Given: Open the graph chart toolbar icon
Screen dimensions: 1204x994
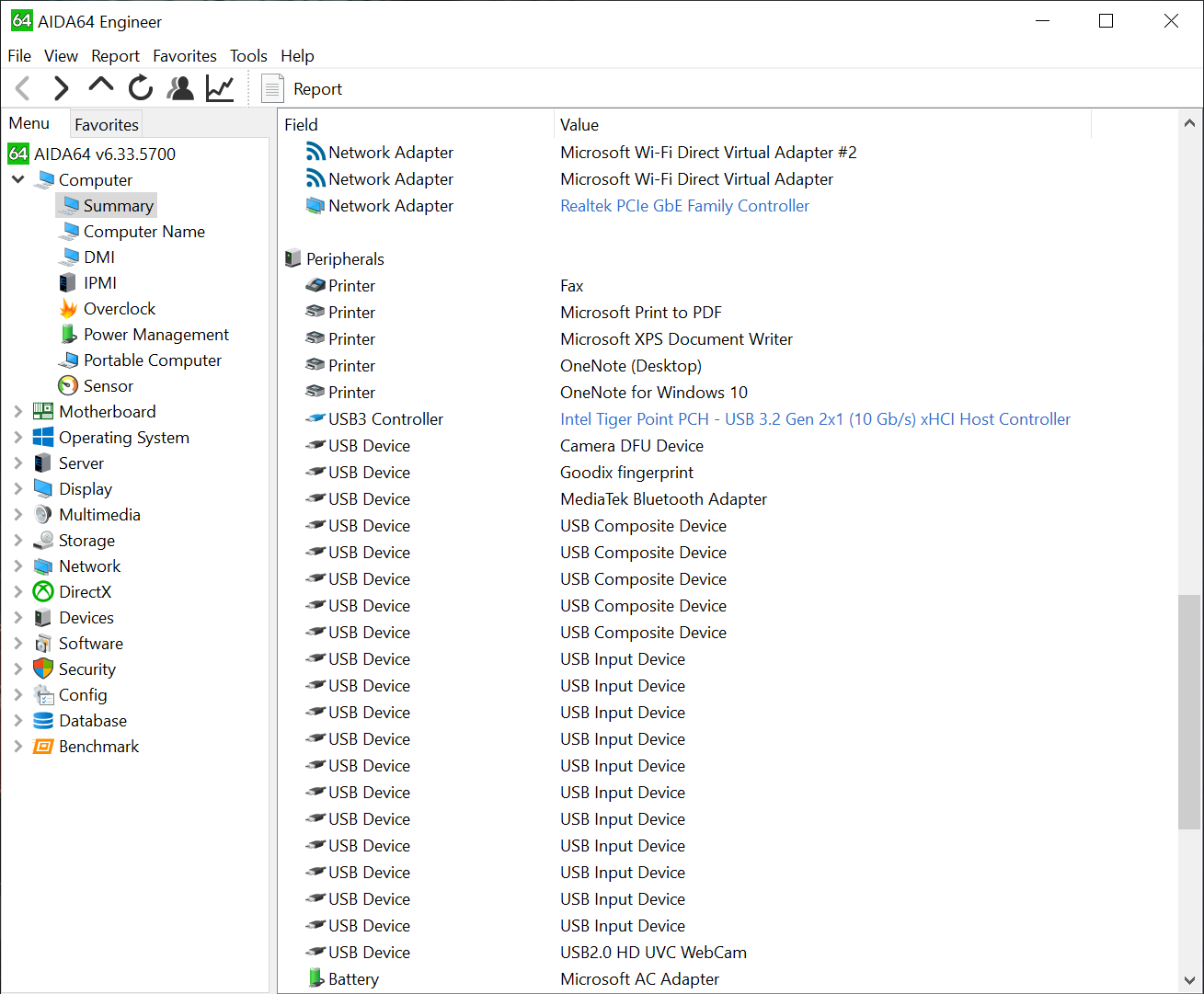Looking at the screenshot, I should tap(220, 88).
